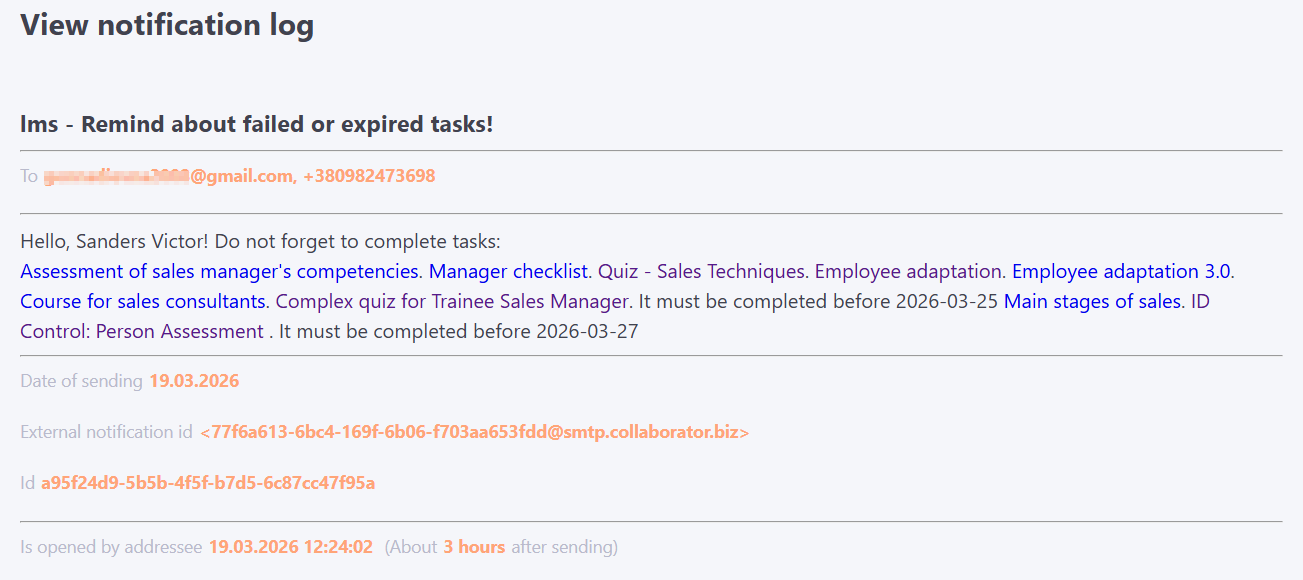Click the 2026-03-25 completion deadline text
The height and width of the screenshot is (580, 1303).
click(947, 301)
